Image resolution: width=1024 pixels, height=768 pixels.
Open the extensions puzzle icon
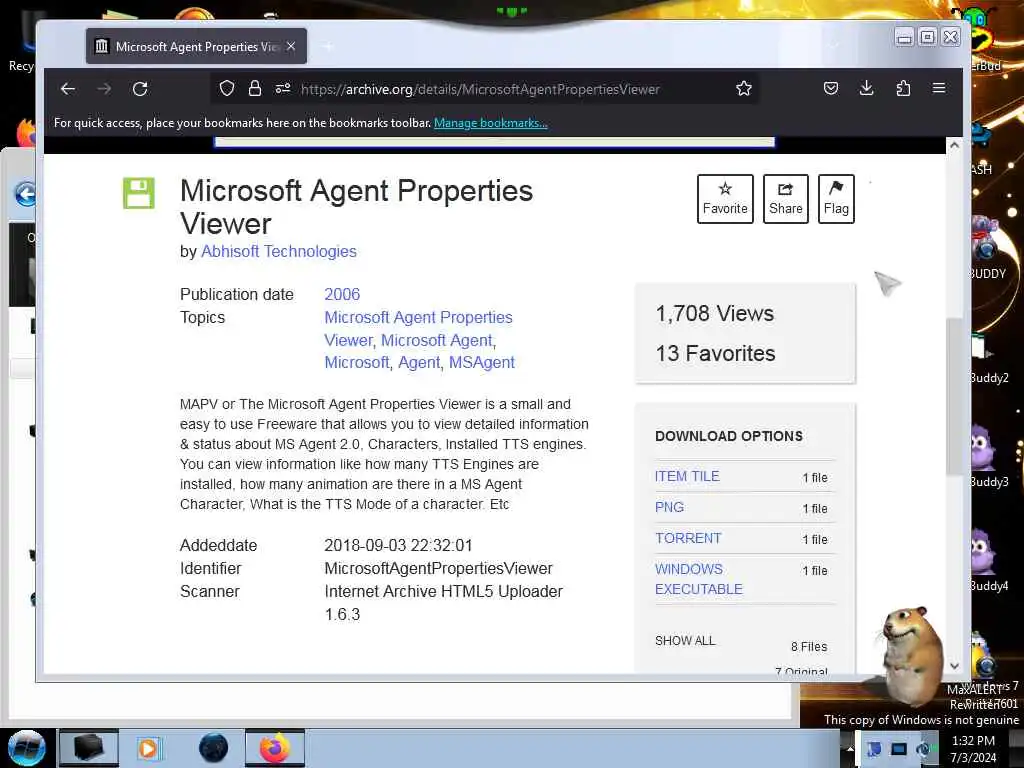903,88
